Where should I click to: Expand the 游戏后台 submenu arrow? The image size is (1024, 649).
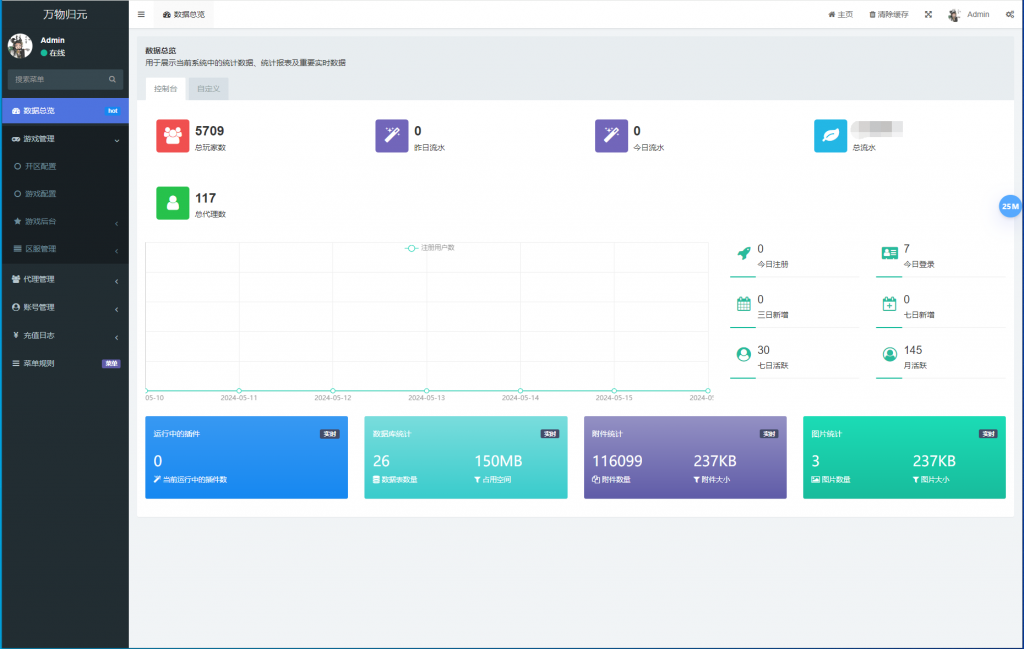coord(117,223)
